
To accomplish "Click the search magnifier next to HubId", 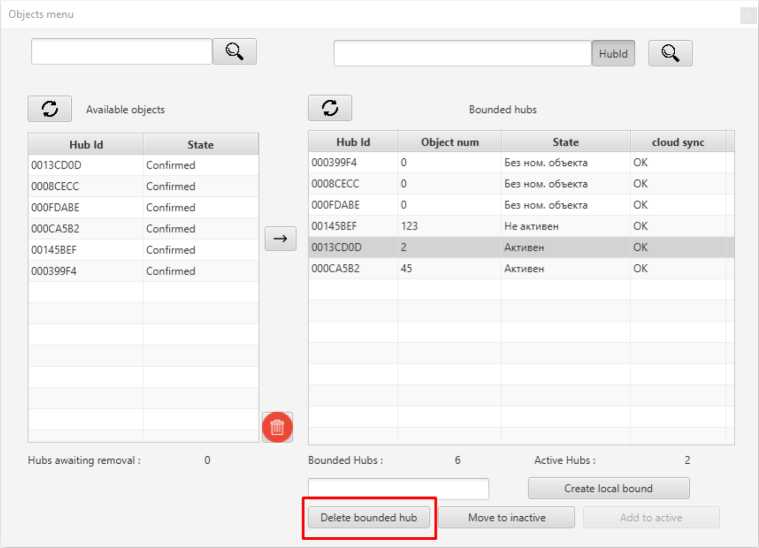I will coord(670,53).
